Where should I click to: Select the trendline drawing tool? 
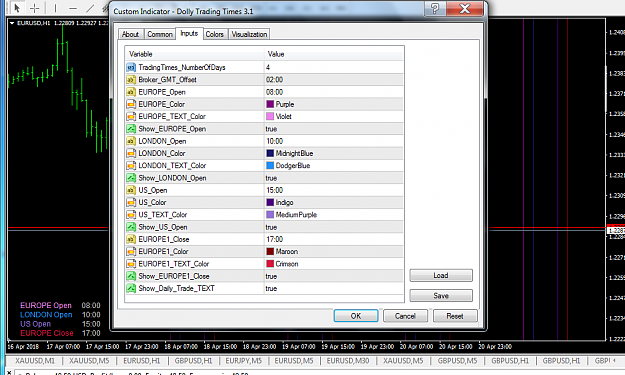pyautogui.click(x=90, y=8)
